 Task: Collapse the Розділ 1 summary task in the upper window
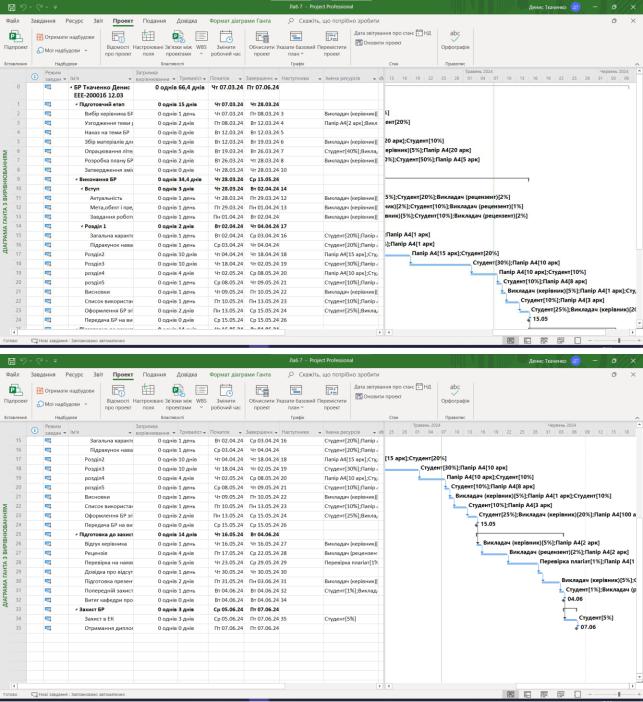(x=82, y=227)
